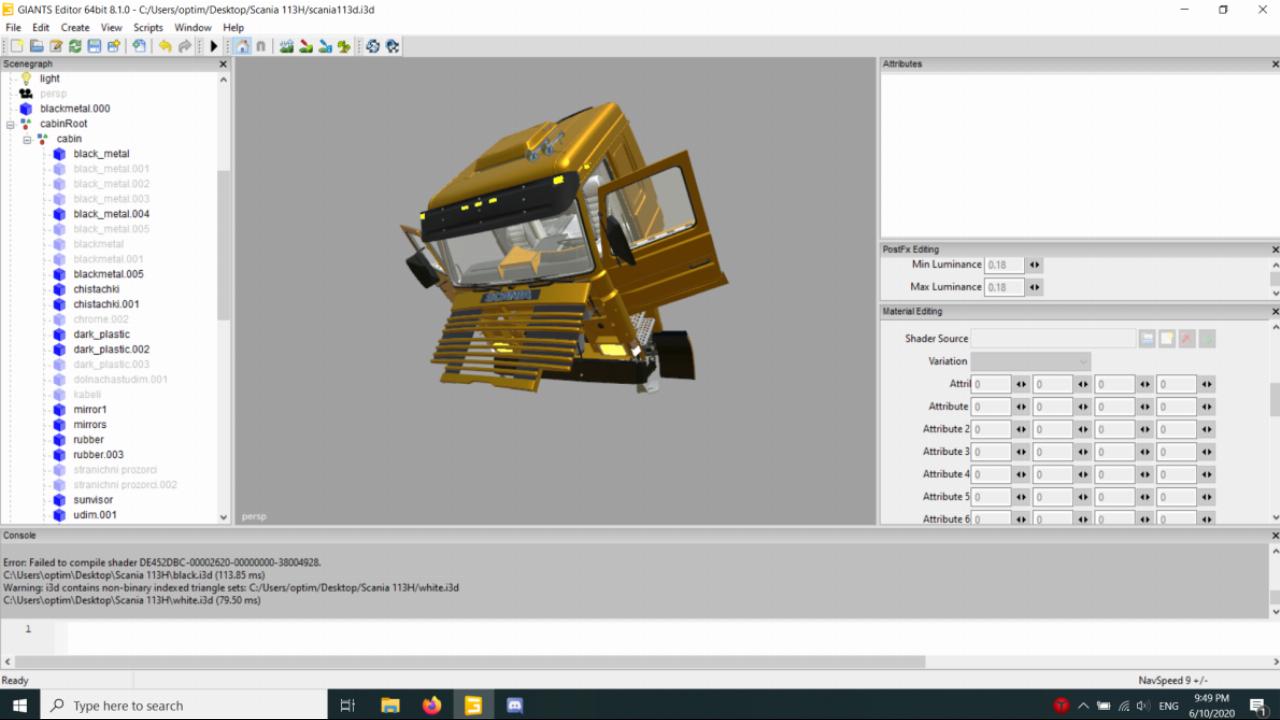This screenshot has height=720, width=1280.
Task: Click the Discord taskbar icon
Action: coord(514,705)
